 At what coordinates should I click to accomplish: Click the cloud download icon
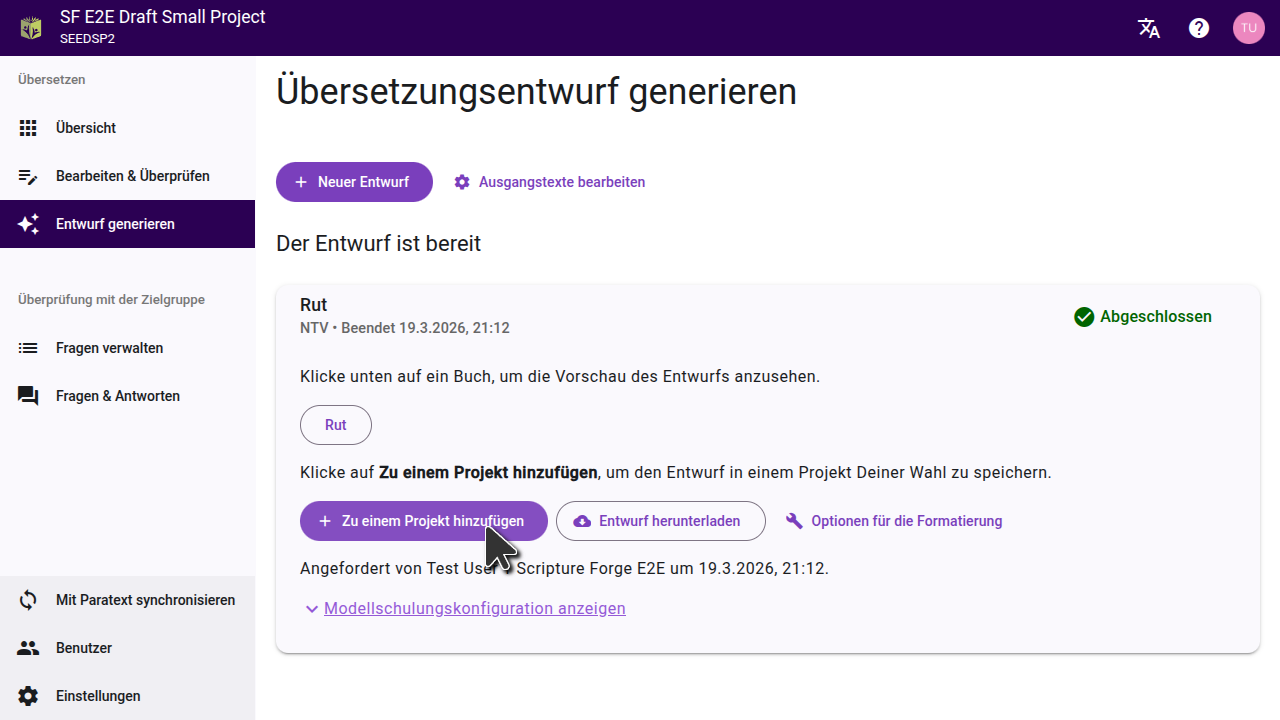point(582,521)
